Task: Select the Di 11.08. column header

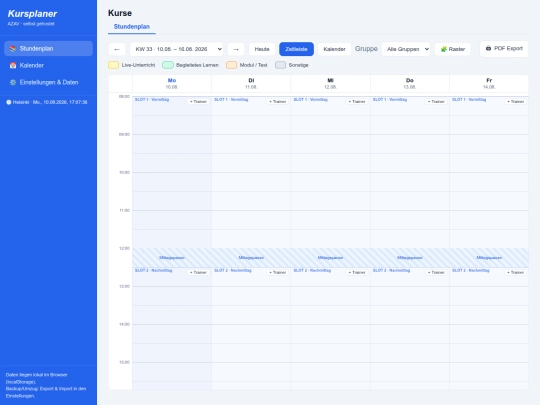Action: pyautogui.click(x=251, y=83)
